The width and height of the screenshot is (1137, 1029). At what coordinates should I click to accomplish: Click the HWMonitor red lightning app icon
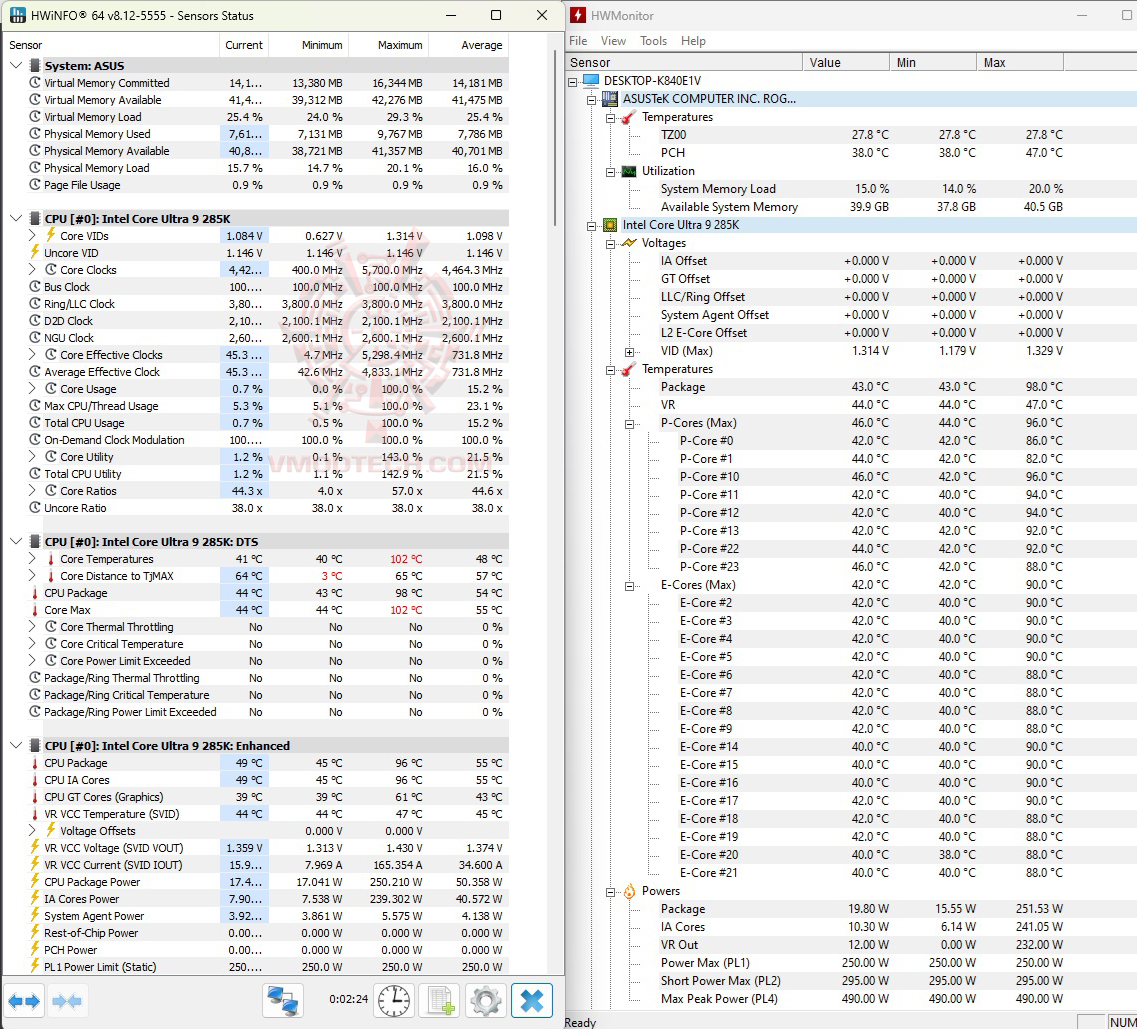tap(578, 15)
